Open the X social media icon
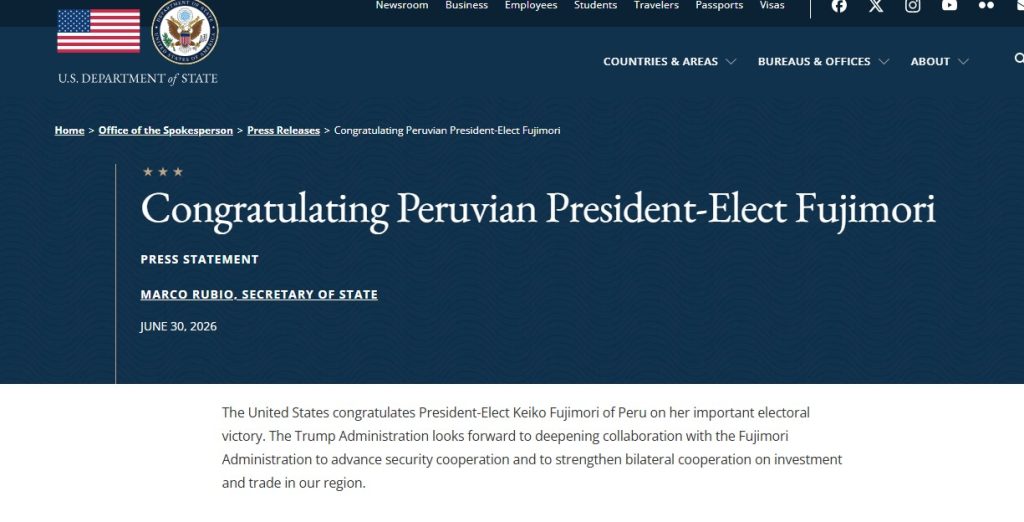This screenshot has width=1024, height=522. 876,6
